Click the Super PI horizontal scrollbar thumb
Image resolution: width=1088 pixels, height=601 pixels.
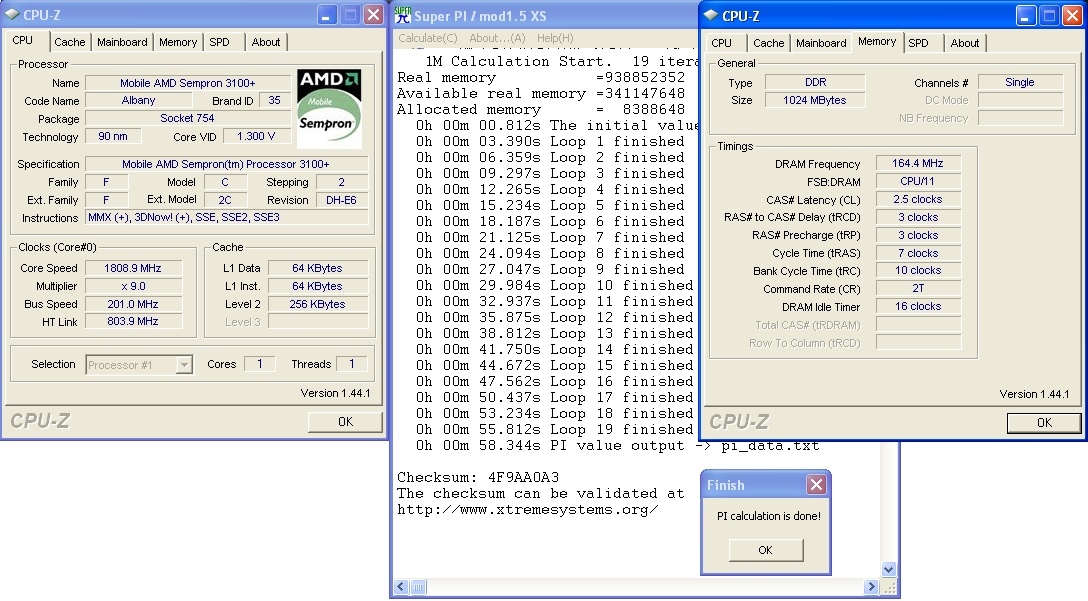(x=418, y=587)
